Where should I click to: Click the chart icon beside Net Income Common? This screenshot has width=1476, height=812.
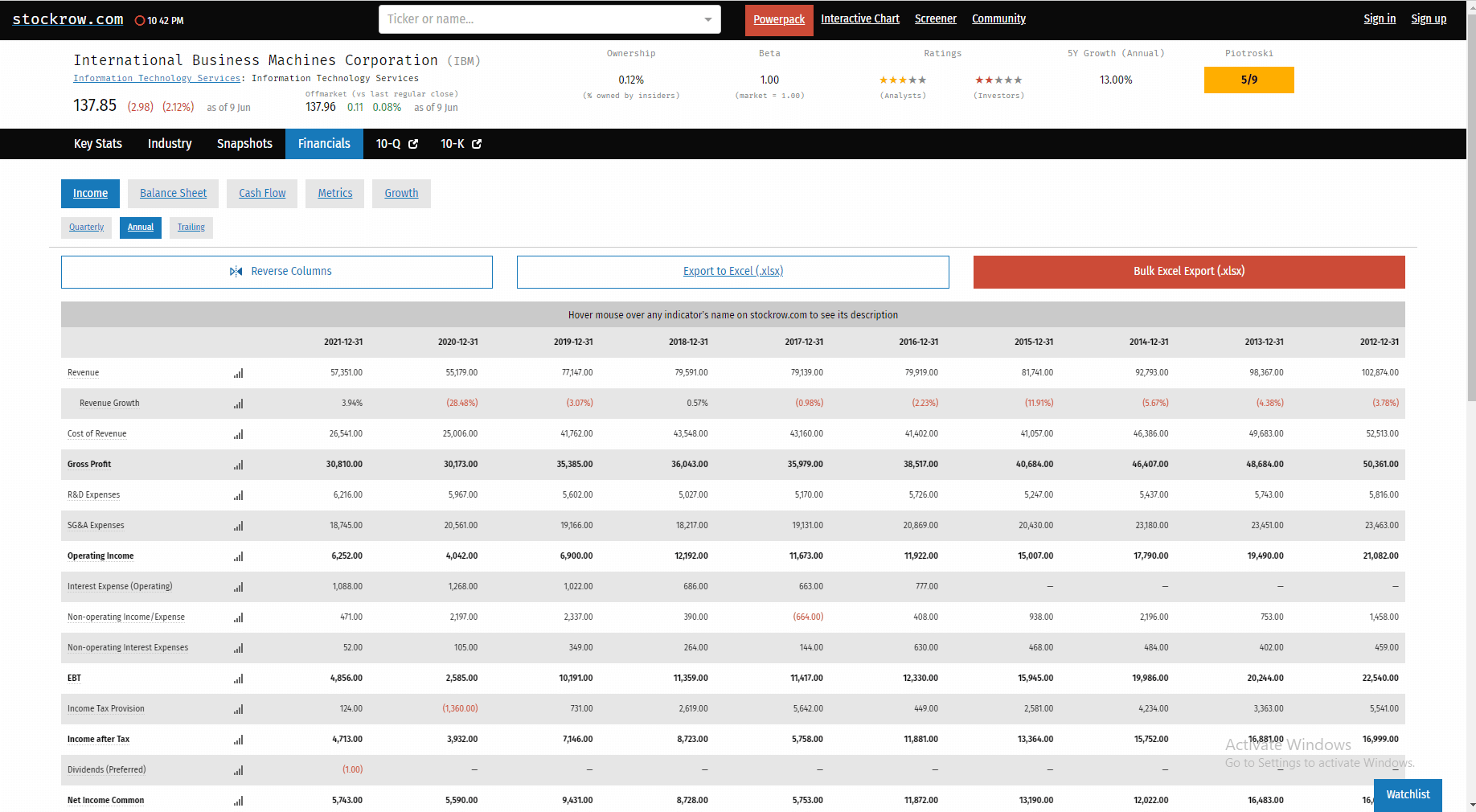click(x=238, y=801)
